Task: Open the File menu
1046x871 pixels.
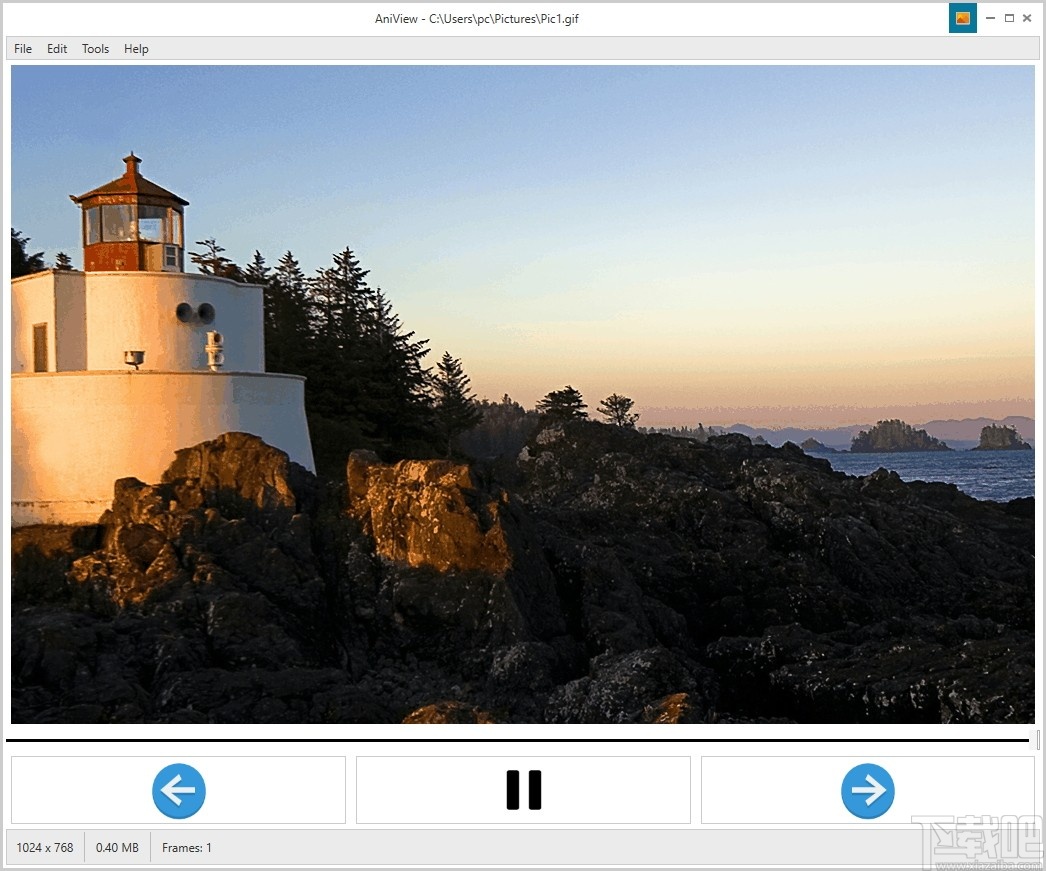Action: click(22, 48)
